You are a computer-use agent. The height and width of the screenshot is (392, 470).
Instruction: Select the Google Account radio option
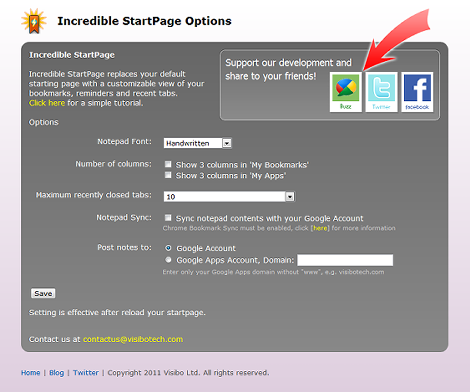click(168, 248)
